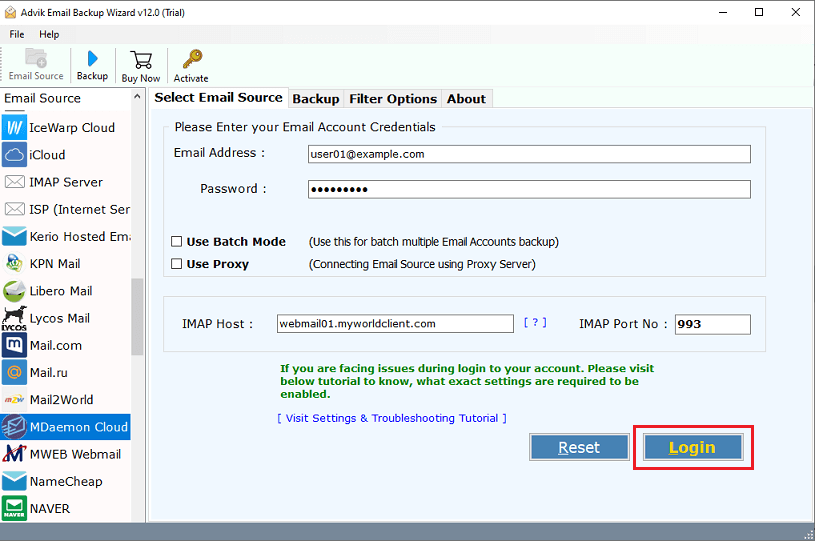Image resolution: width=815 pixels, height=541 pixels.
Task: Select Lycos Mail text in source list
Action: [x=60, y=319]
